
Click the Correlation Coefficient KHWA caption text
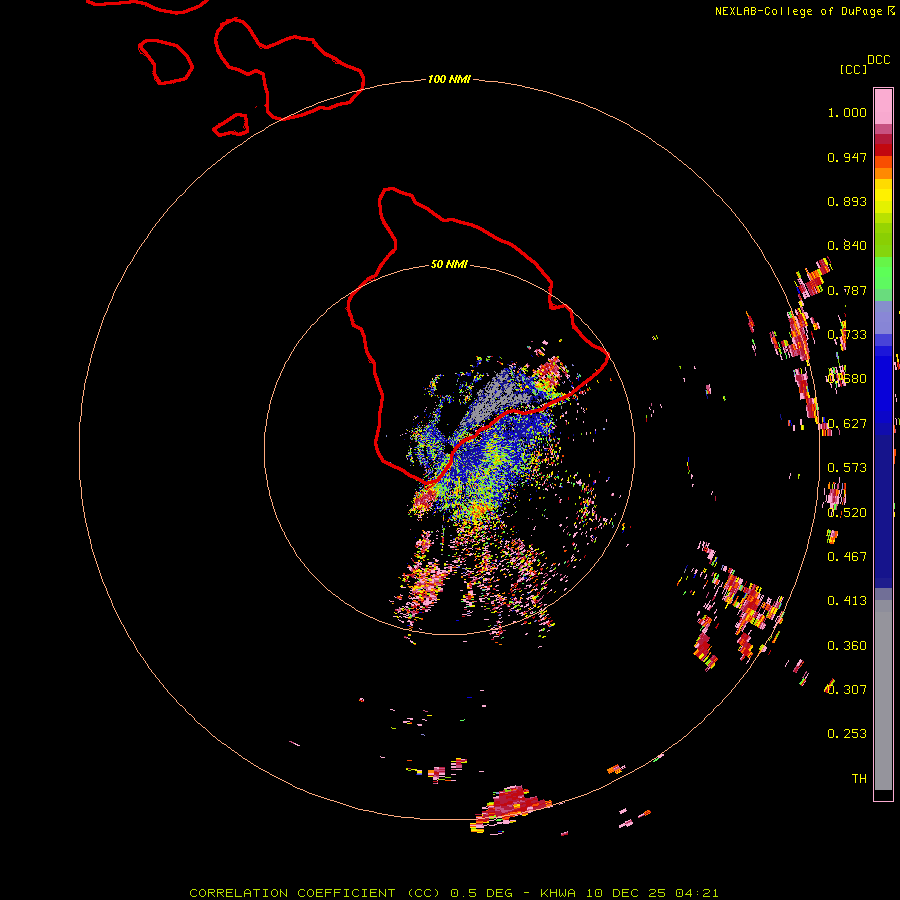point(454,893)
